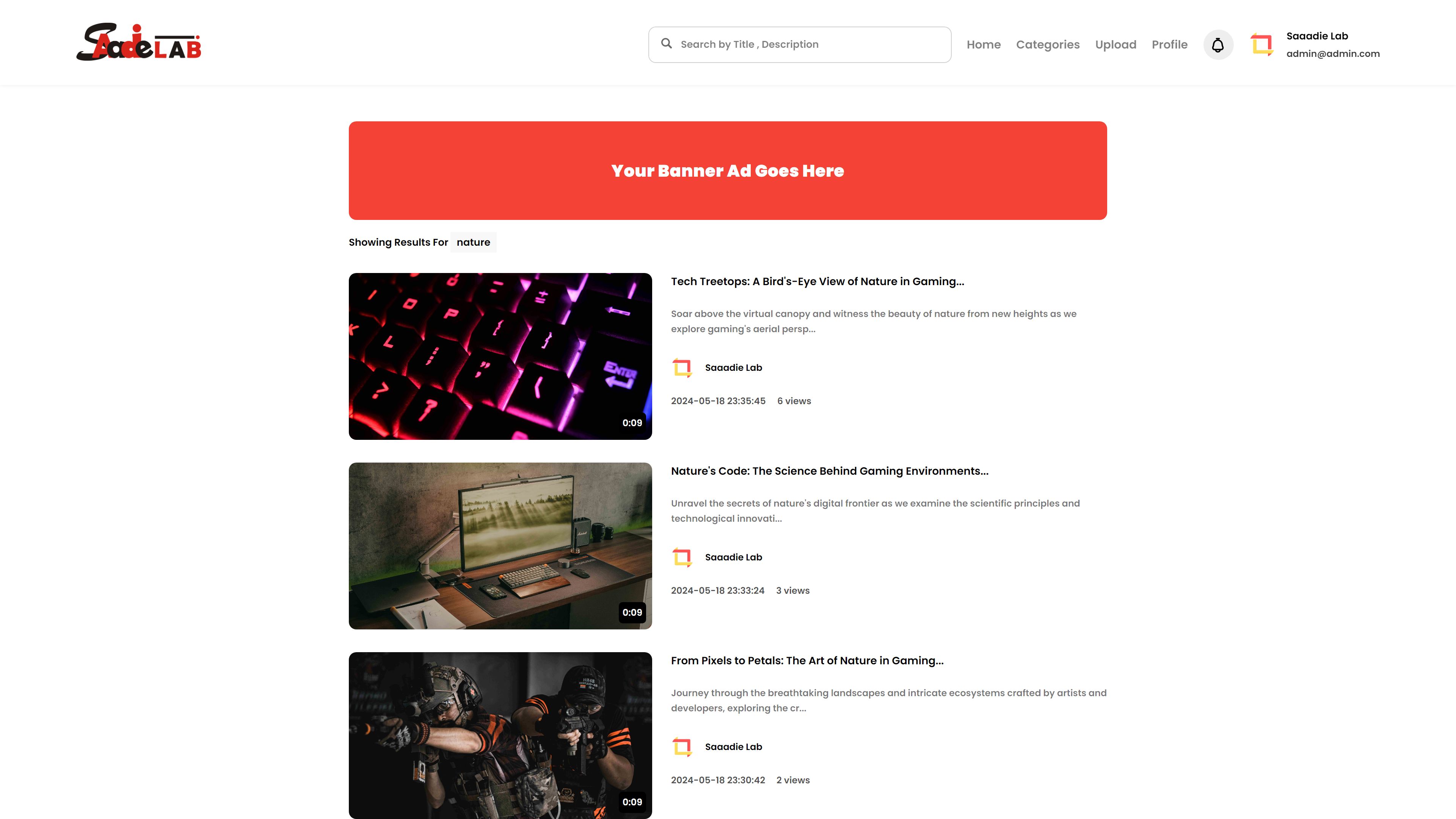Click channel avatar under Pixels to Petals video
The image size is (1456, 819).
pyautogui.click(x=682, y=747)
